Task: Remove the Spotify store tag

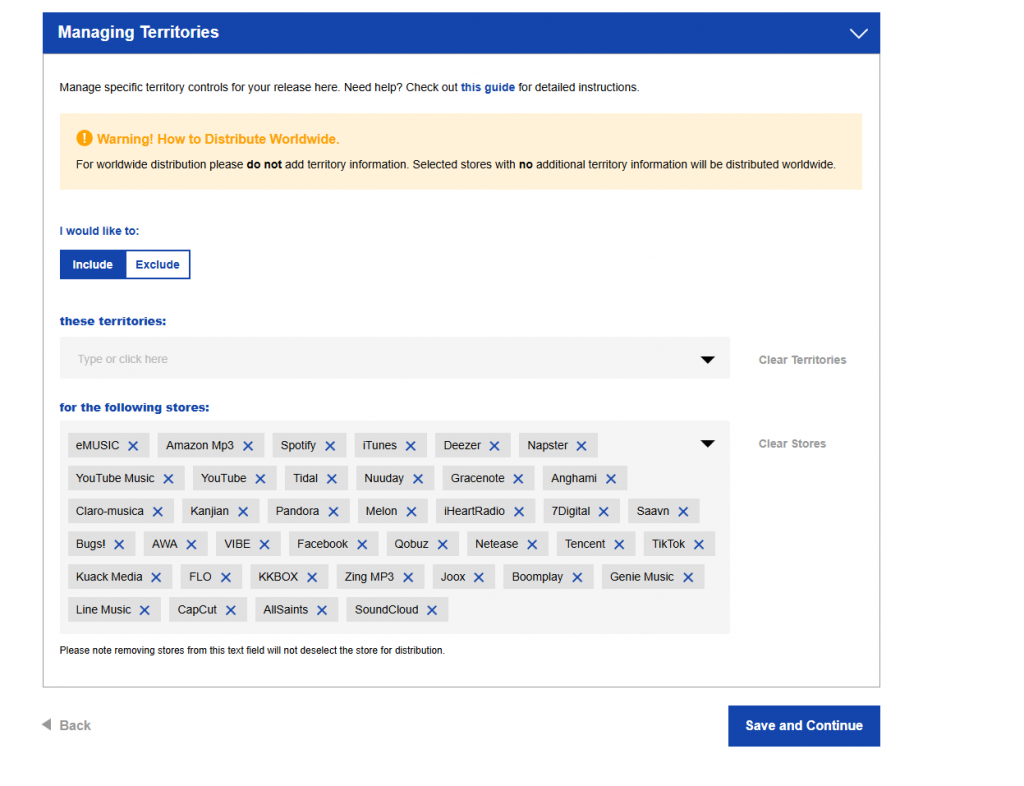Action: point(330,446)
